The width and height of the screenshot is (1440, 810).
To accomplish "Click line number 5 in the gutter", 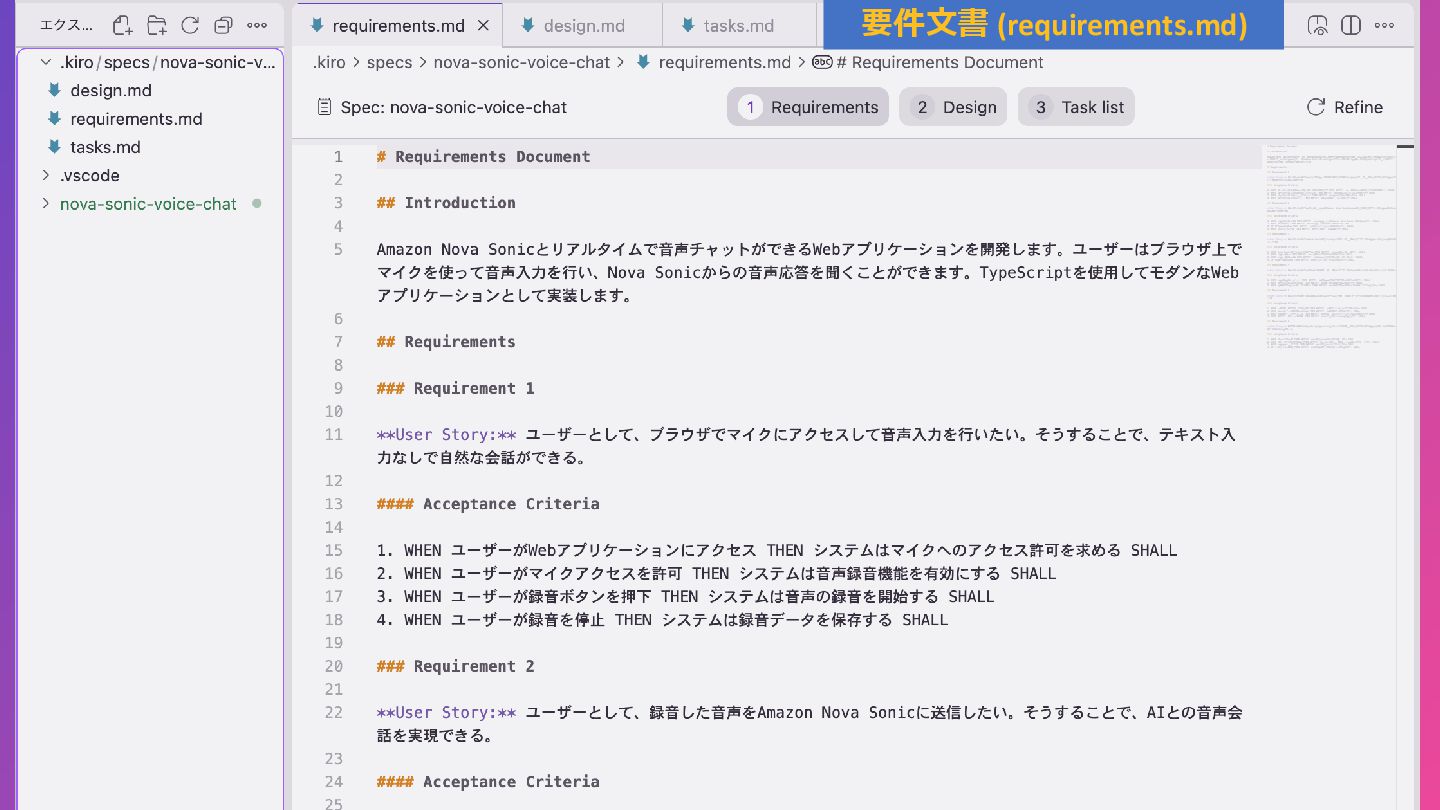I will (x=338, y=249).
